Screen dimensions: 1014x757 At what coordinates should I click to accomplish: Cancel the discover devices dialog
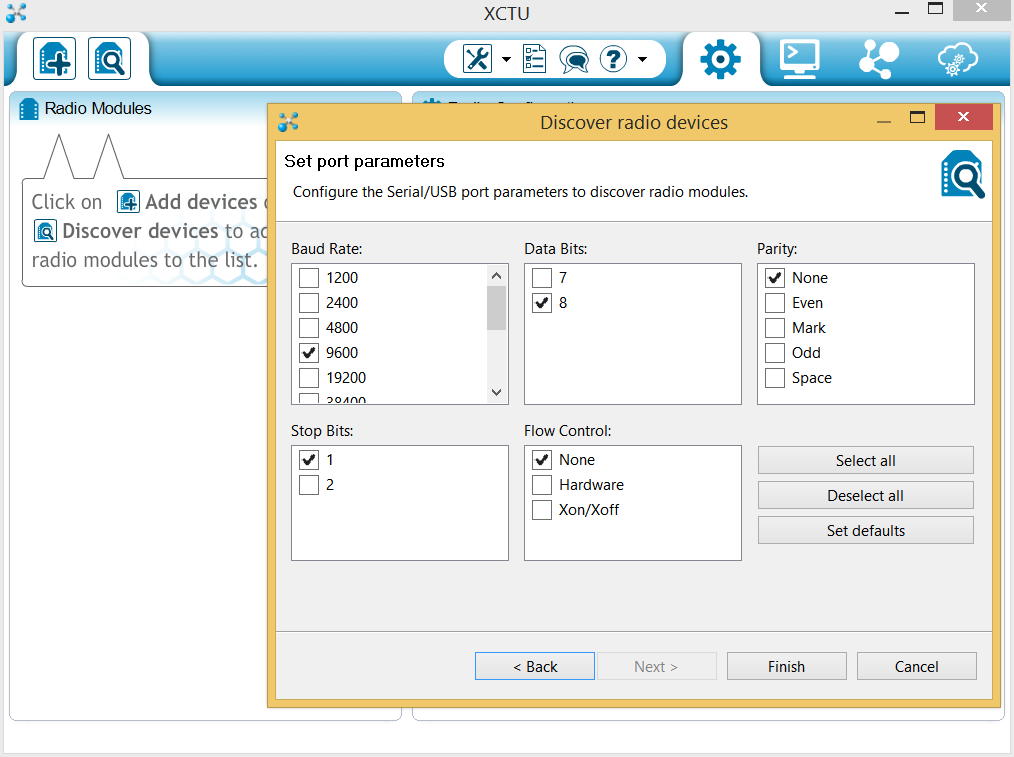[916, 666]
